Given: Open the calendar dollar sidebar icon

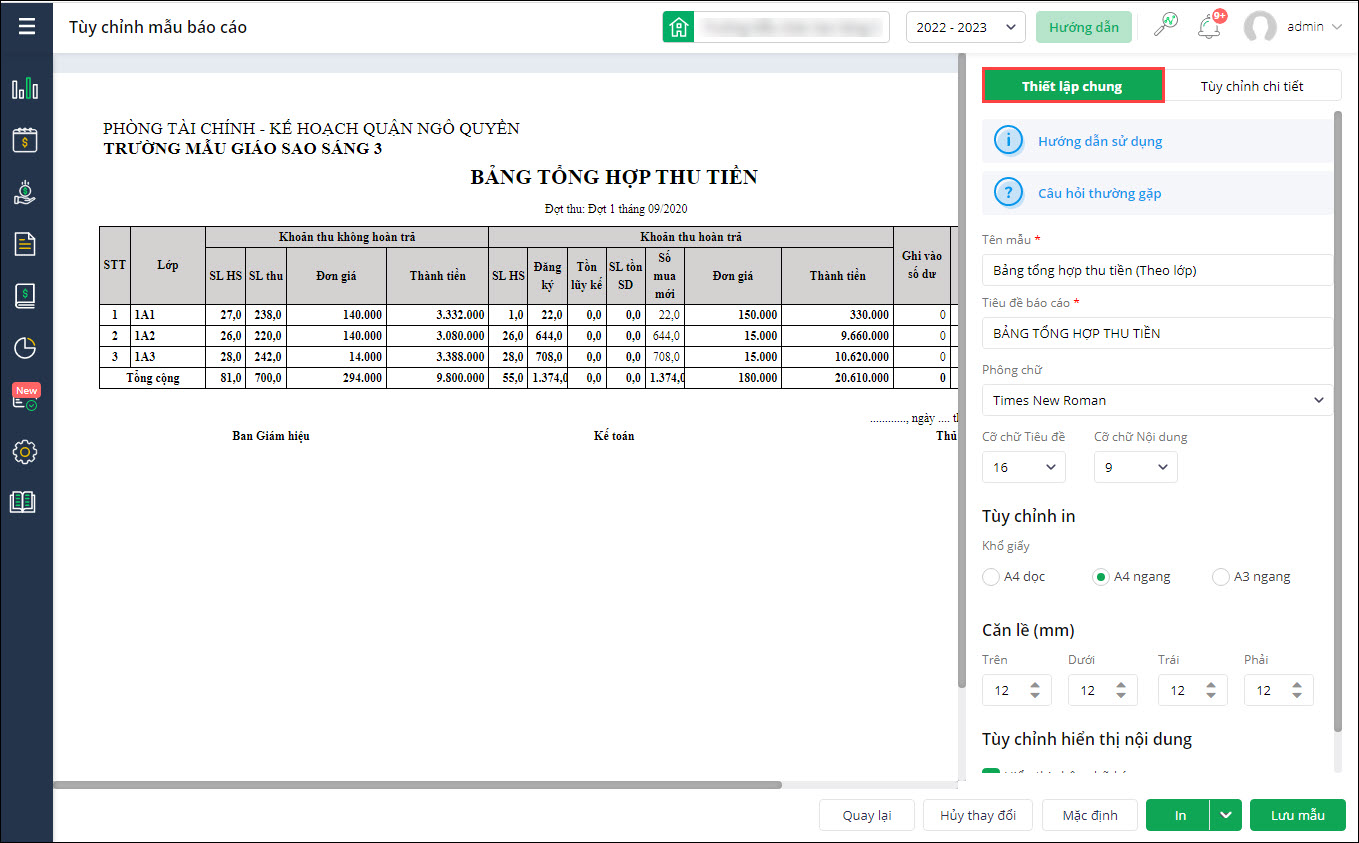Looking at the screenshot, I should 25,140.
